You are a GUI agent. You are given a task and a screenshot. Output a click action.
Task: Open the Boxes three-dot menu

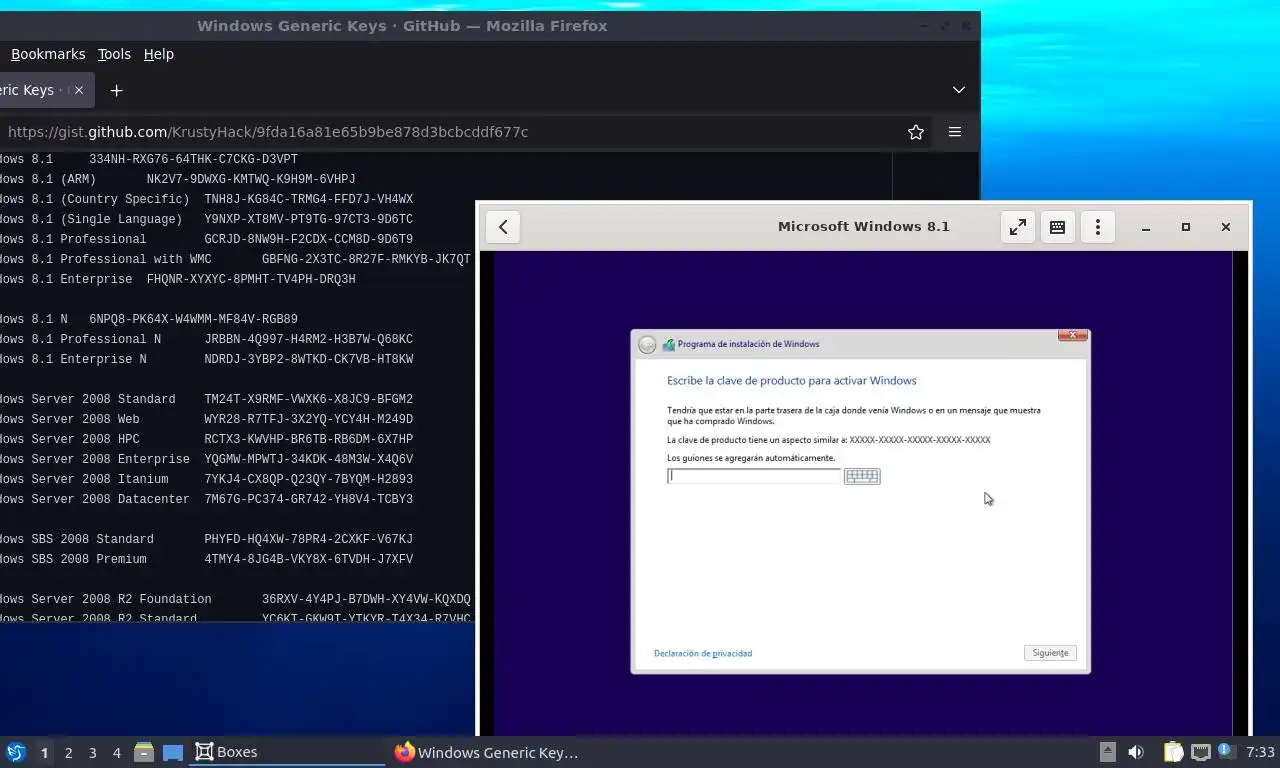point(1097,227)
